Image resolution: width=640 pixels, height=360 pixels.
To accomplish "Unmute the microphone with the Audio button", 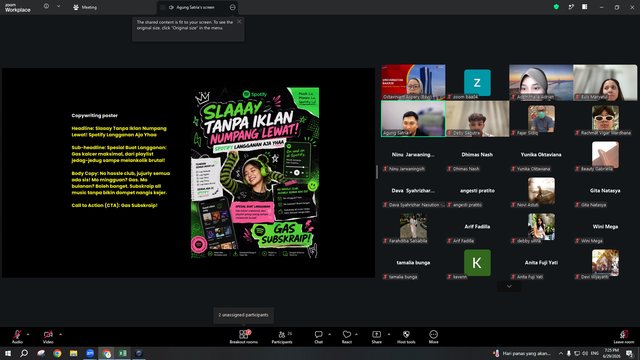I will click(17, 337).
